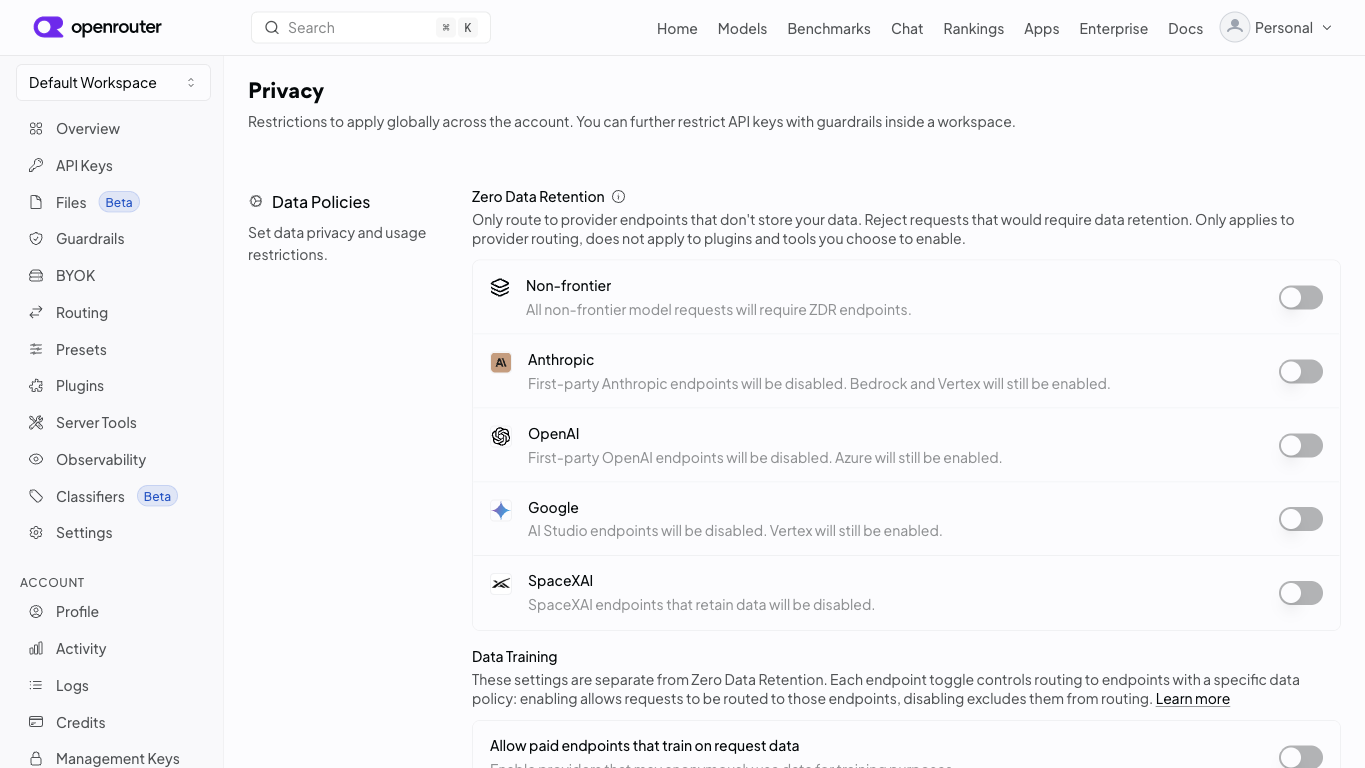Click the ACCOUNT section header text

52,582
